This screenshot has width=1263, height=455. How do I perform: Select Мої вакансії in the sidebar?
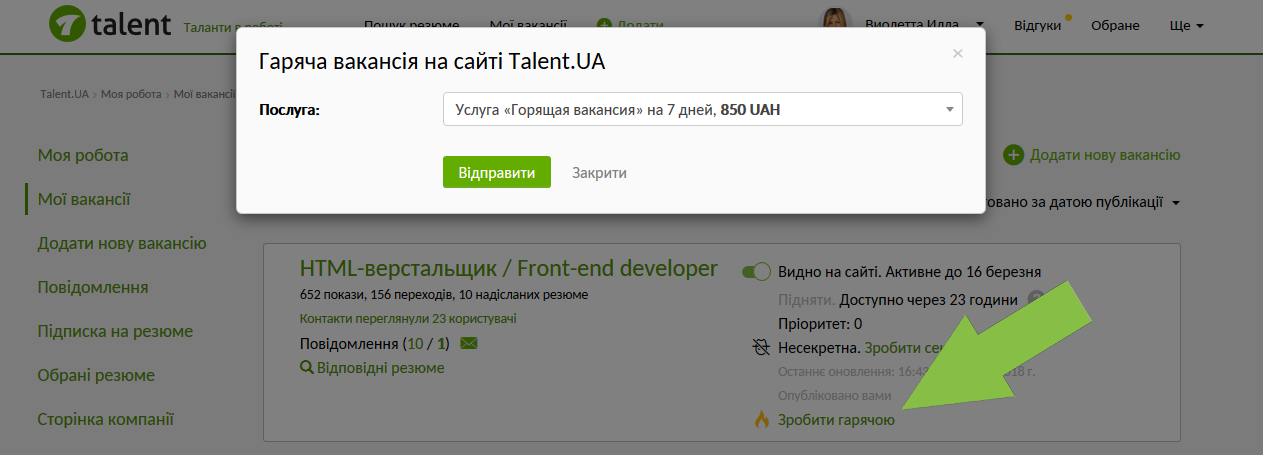[84, 199]
